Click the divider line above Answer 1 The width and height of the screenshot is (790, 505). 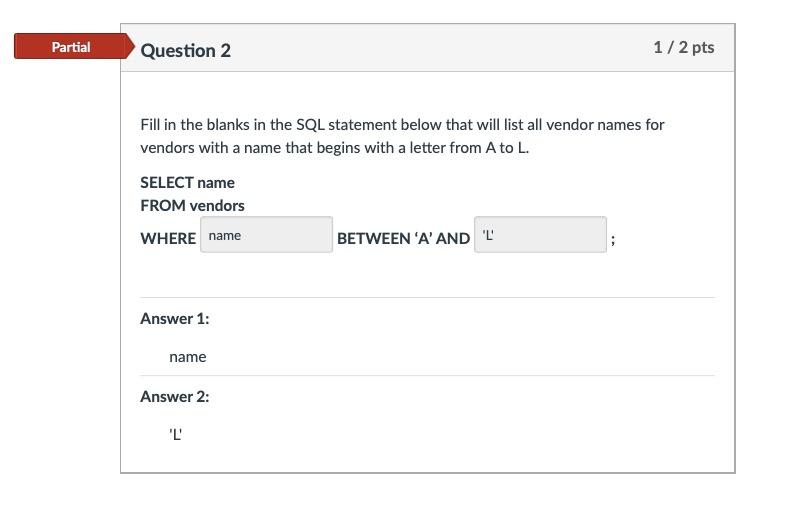[x=427, y=297]
